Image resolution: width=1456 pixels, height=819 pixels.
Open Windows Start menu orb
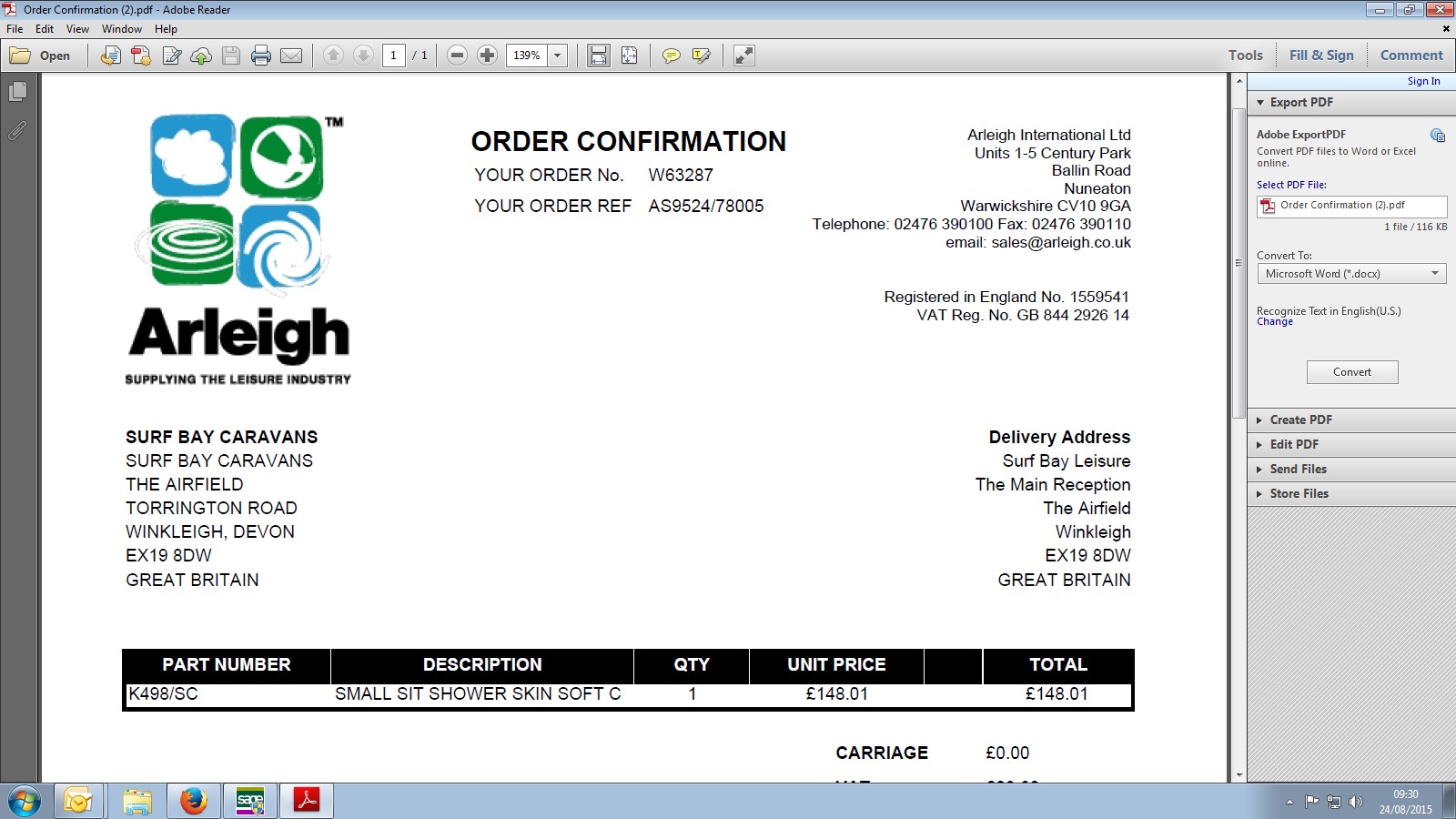point(25,802)
